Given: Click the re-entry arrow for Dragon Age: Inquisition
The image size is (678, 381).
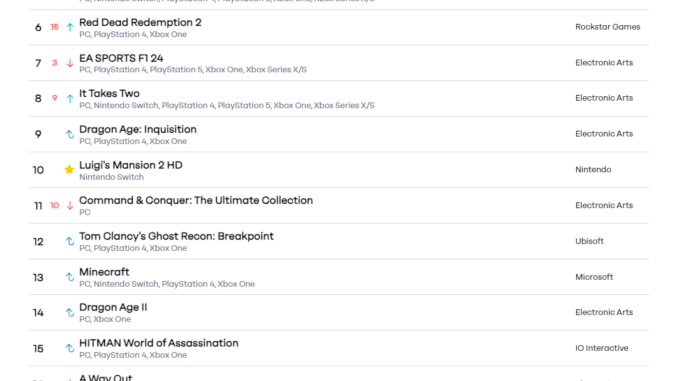Looking at the screenshot, I should click(x=70, y=134).
